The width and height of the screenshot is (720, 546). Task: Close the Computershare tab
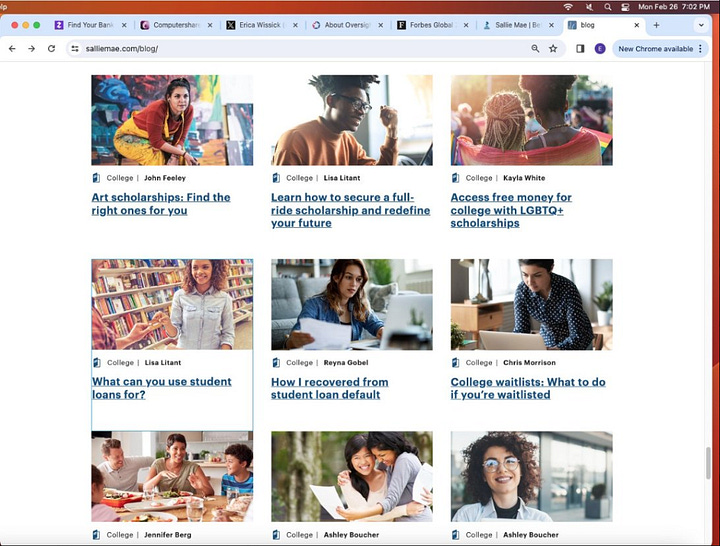[210, 25]
